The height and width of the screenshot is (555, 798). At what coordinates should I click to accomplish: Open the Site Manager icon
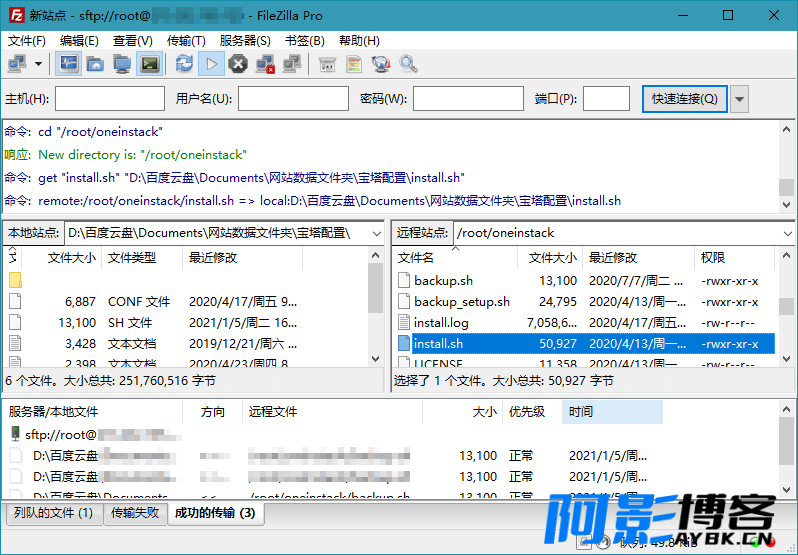(x=17, y=64)
